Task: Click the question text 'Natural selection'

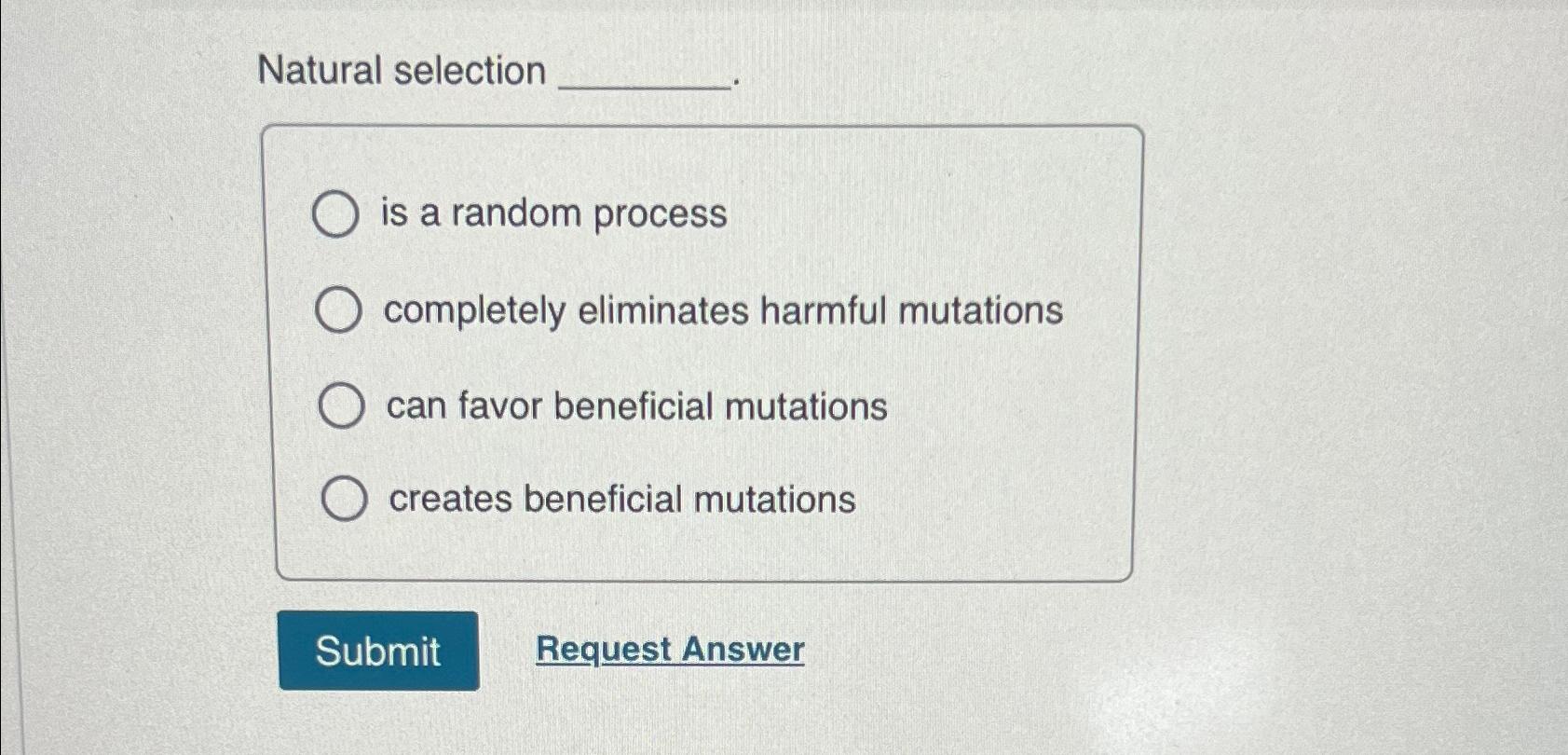Action: (401, 69)
